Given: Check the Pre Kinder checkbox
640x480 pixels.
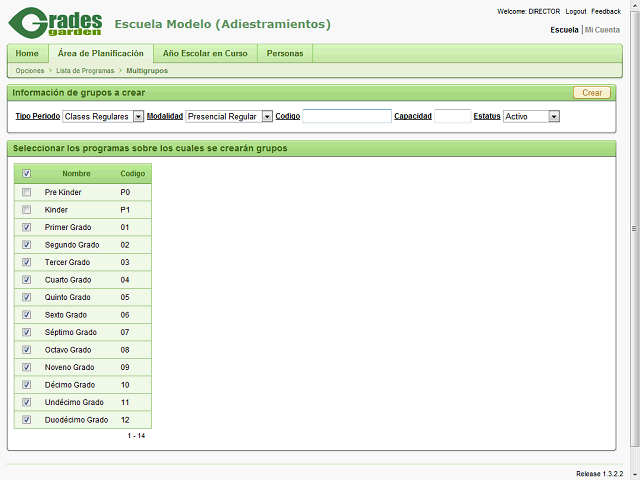Looking at the screenshot, I should pyautogui.click(x=26, y=192).
